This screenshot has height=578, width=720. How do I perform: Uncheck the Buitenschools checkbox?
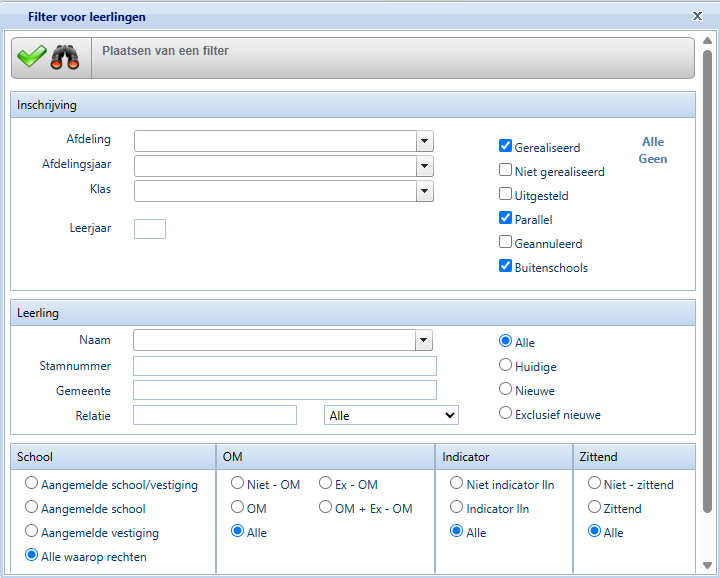pyautogui.click(x=505, y=266)
